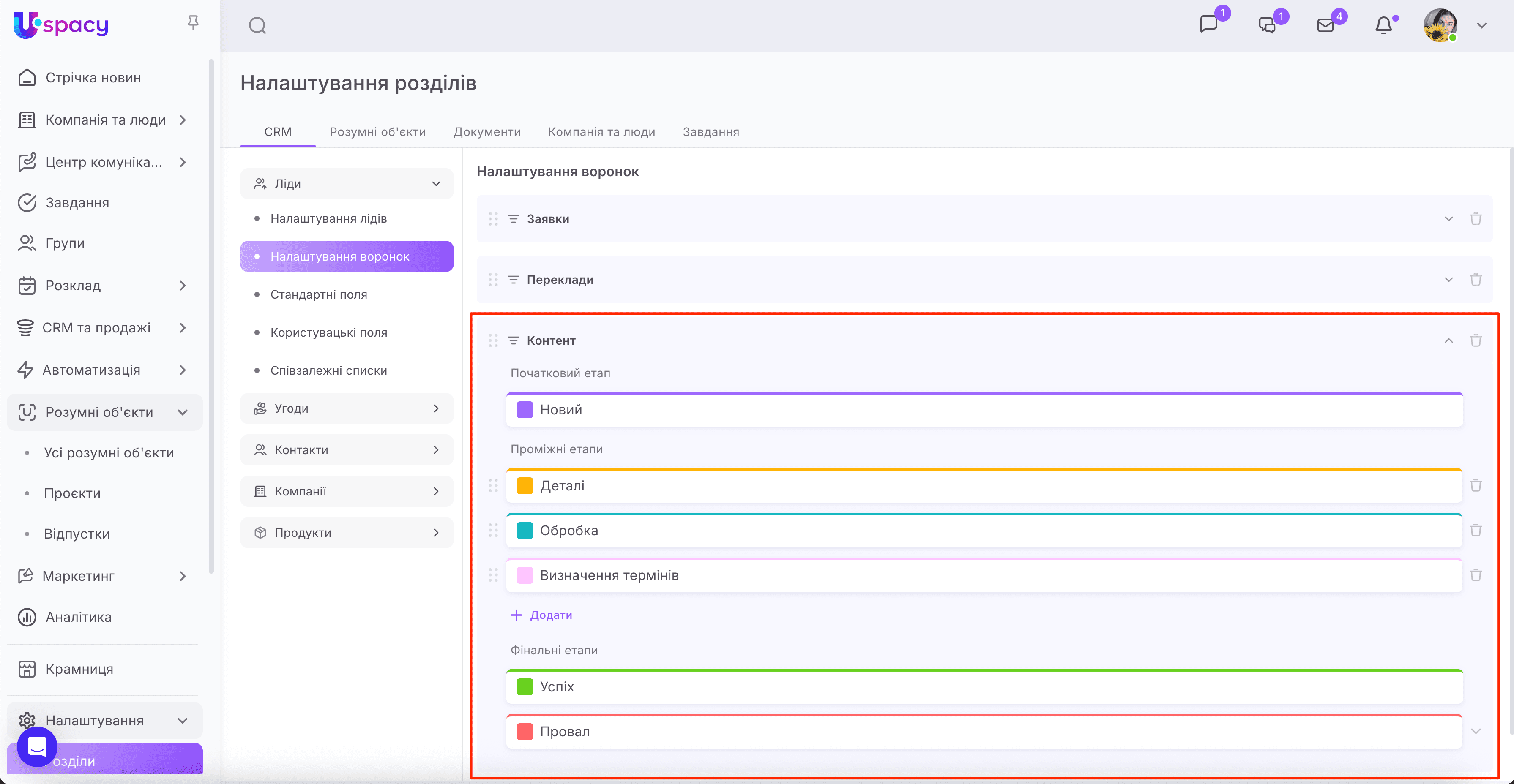Screen dimensions: 1514x784
Task: Open the mail envelope icon
Action: [1325, 26]
